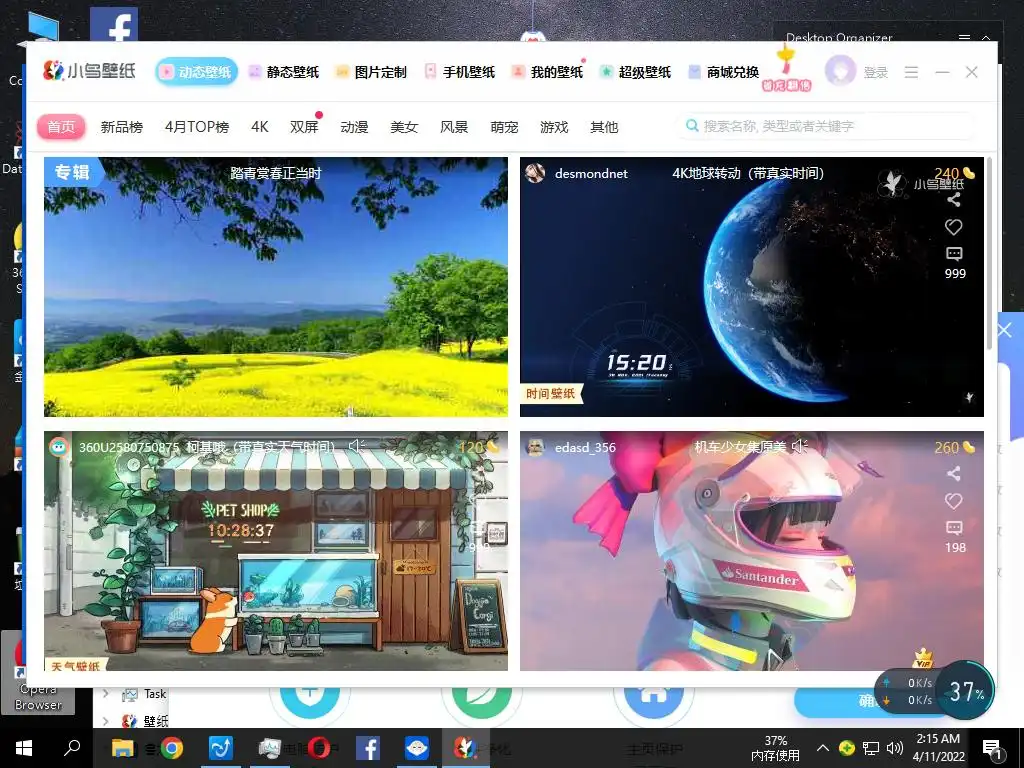Click the promotional tassel icon beside 商城兑换
The image size is (1024, 768).
point(786,68)
